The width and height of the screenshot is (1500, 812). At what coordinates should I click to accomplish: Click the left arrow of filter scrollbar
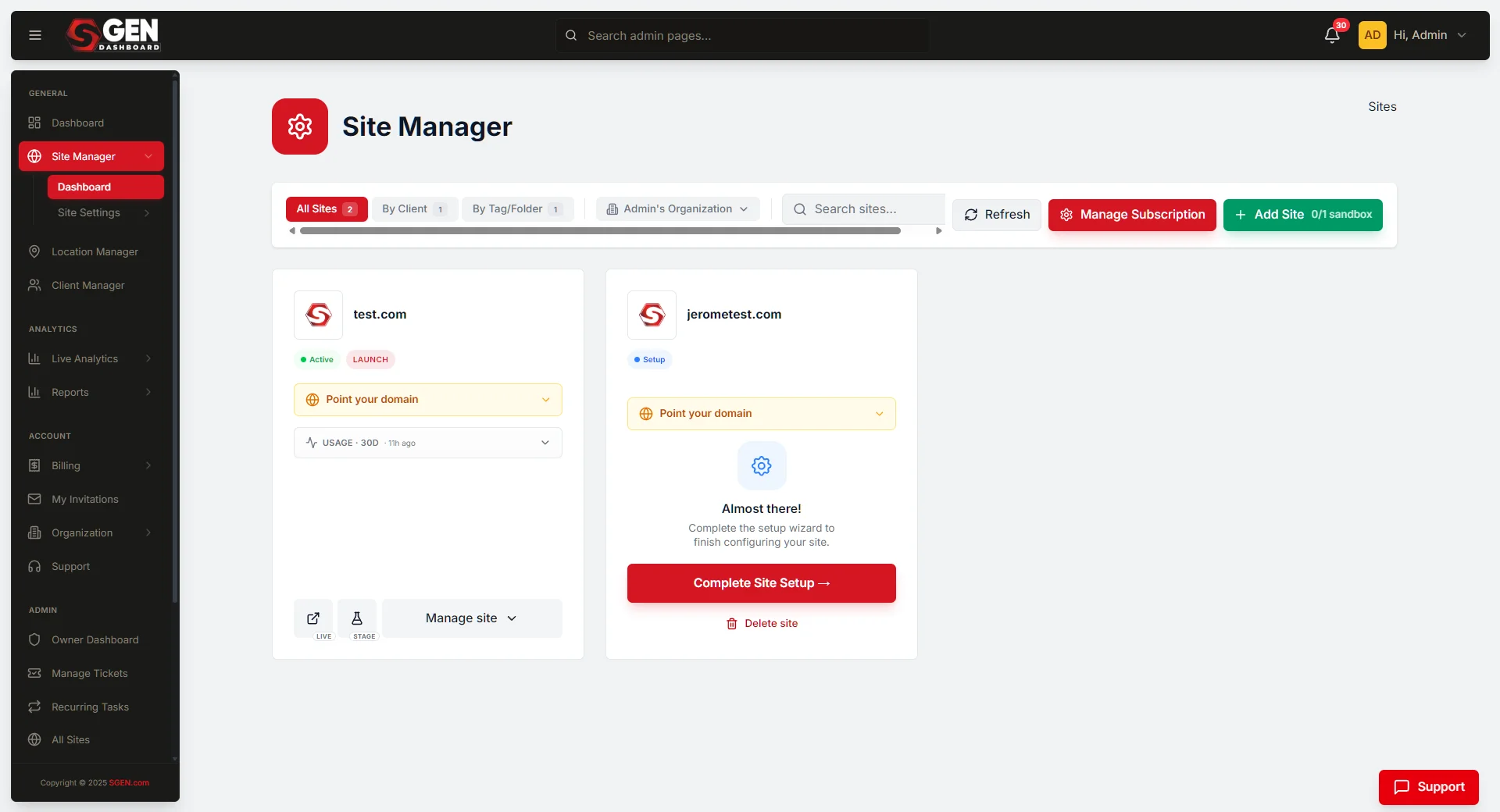tap(292, 231)
